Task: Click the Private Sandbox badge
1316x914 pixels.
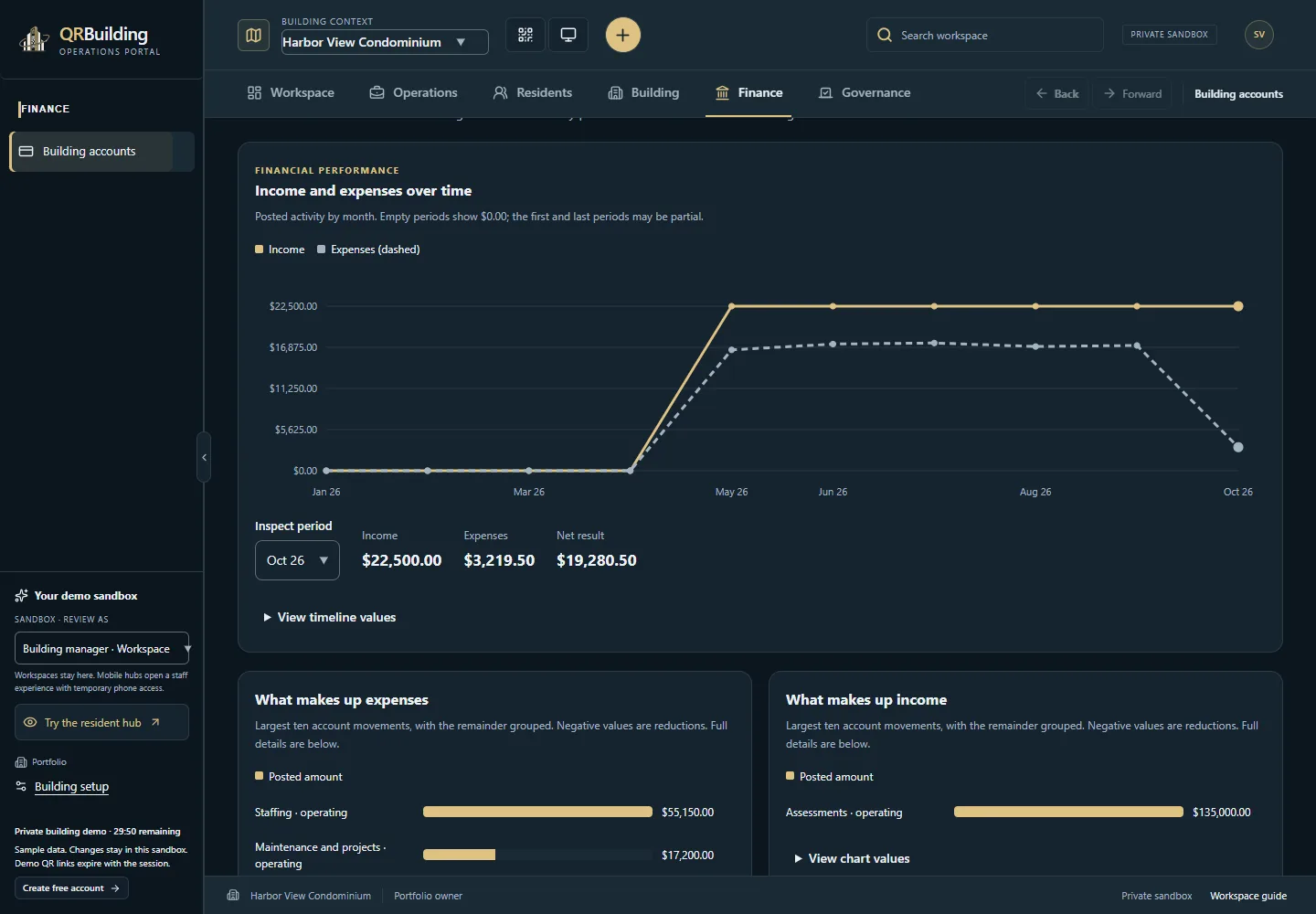Action: click(x=1169, y=35)
